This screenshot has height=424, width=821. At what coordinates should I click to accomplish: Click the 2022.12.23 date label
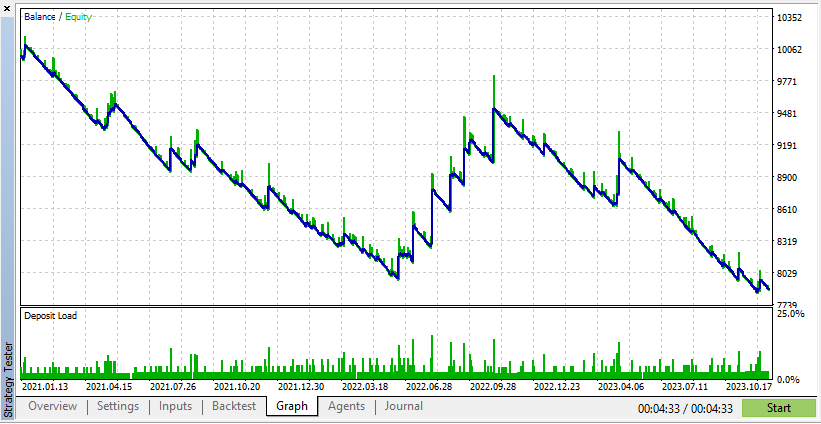557,387
